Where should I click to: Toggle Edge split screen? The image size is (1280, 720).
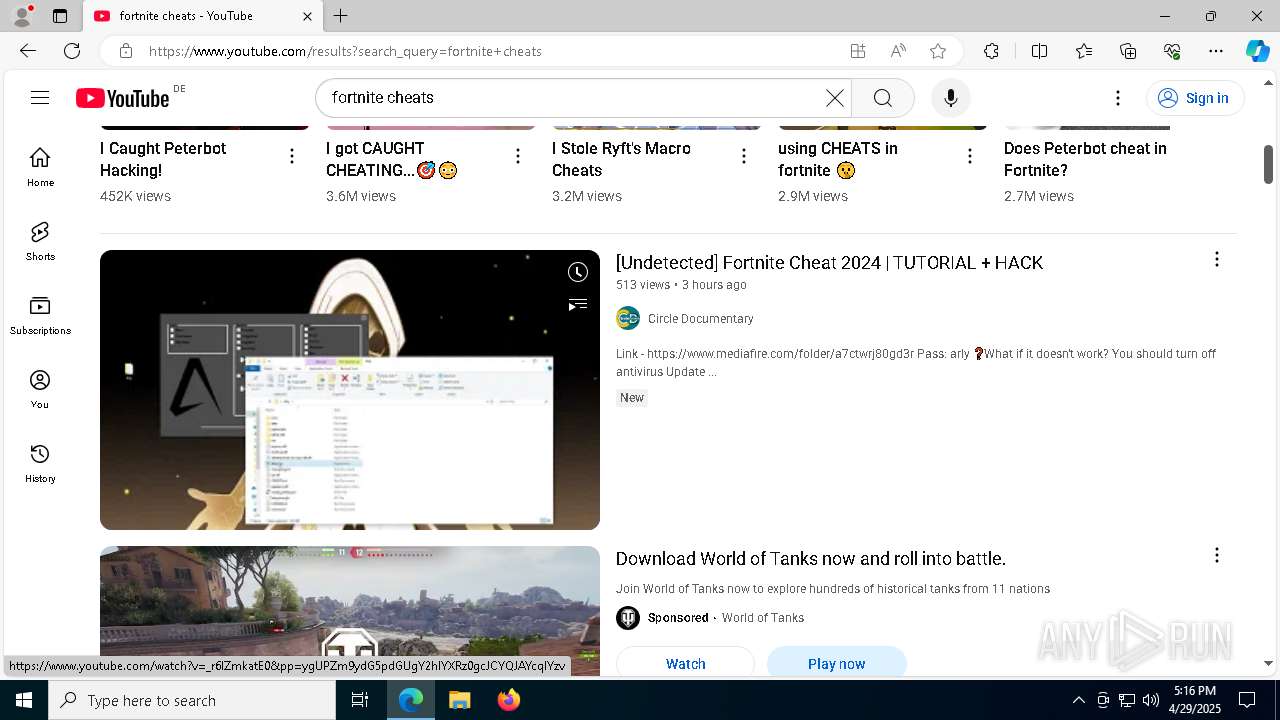tap(1039, 51)
